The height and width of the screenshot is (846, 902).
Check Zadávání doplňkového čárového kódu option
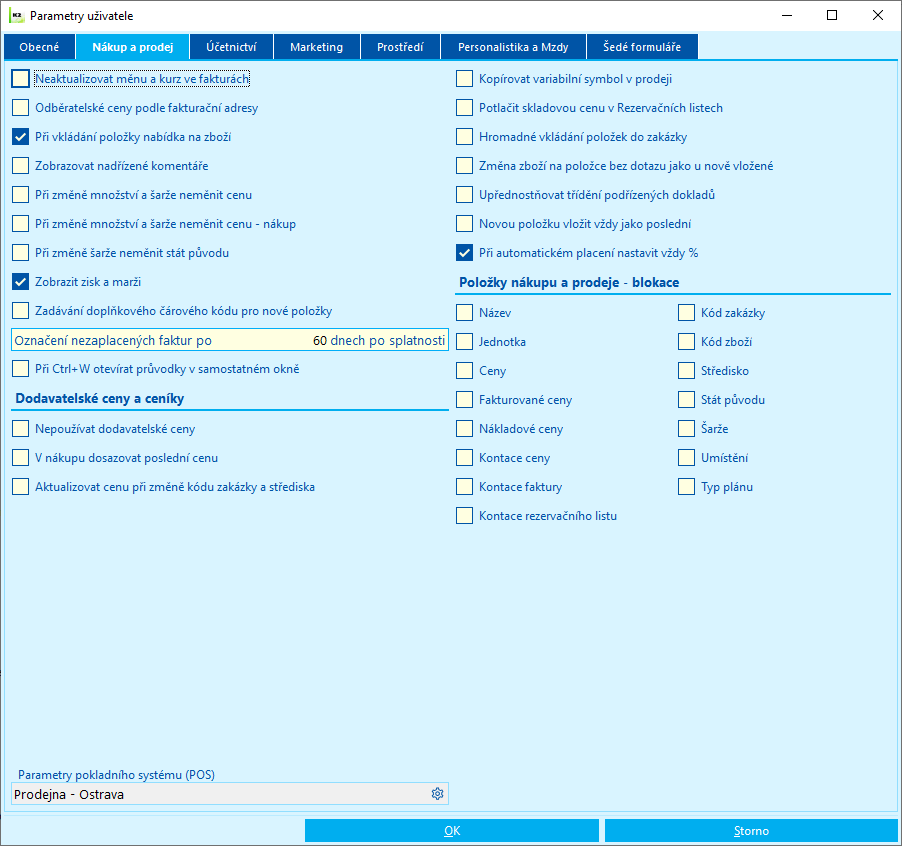coord(21,311)
